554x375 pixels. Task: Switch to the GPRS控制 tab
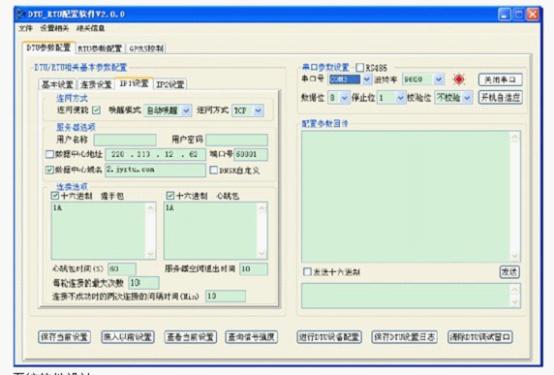point(146,48)
